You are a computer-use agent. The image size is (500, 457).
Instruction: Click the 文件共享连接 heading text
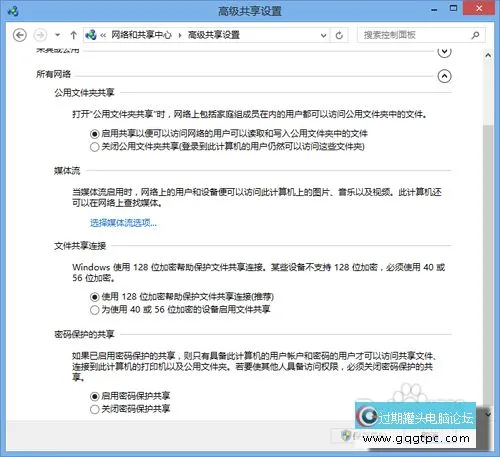pyautogui.click(x=80, y=246)
